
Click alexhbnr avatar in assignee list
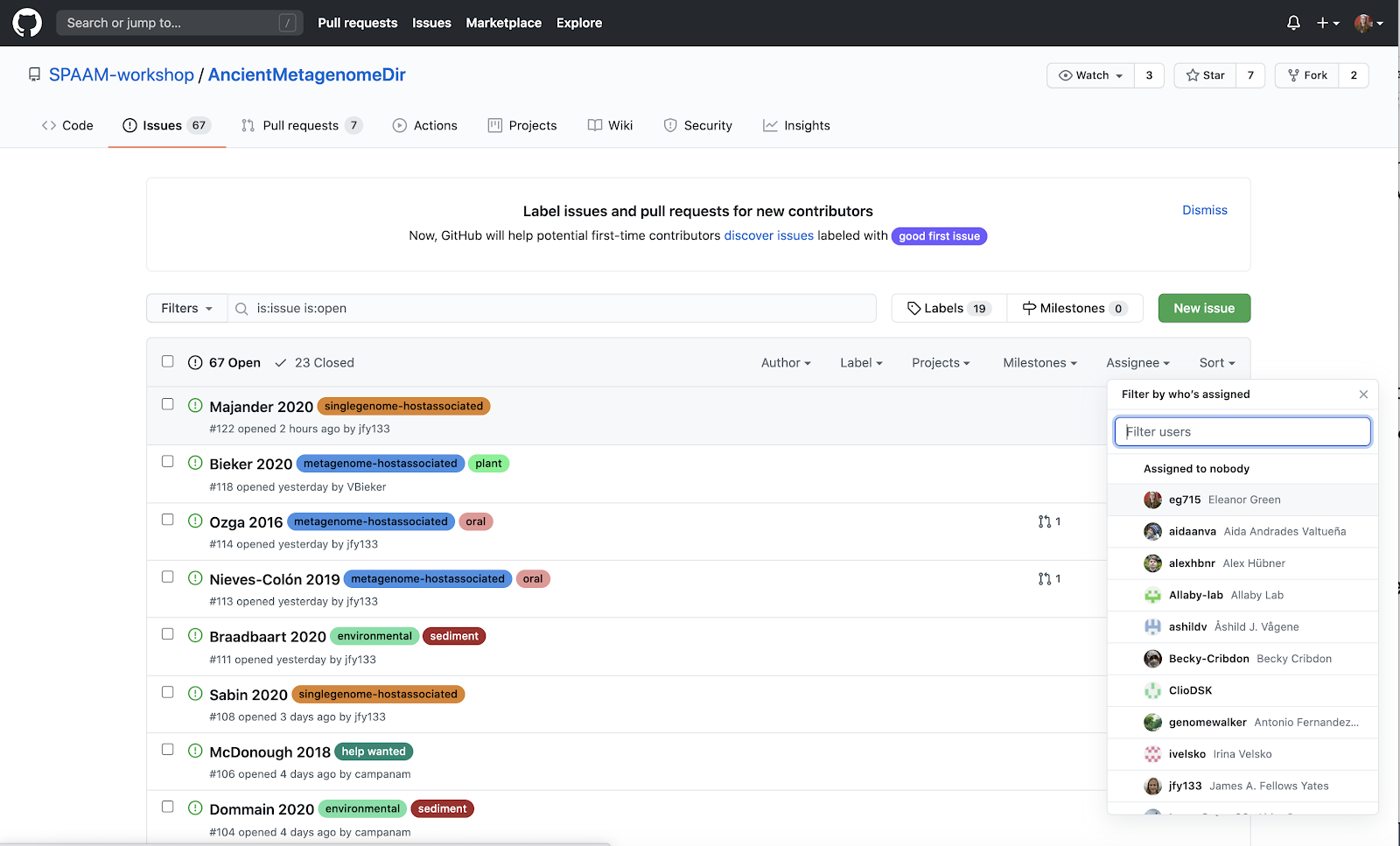[x=1153, y=563]
